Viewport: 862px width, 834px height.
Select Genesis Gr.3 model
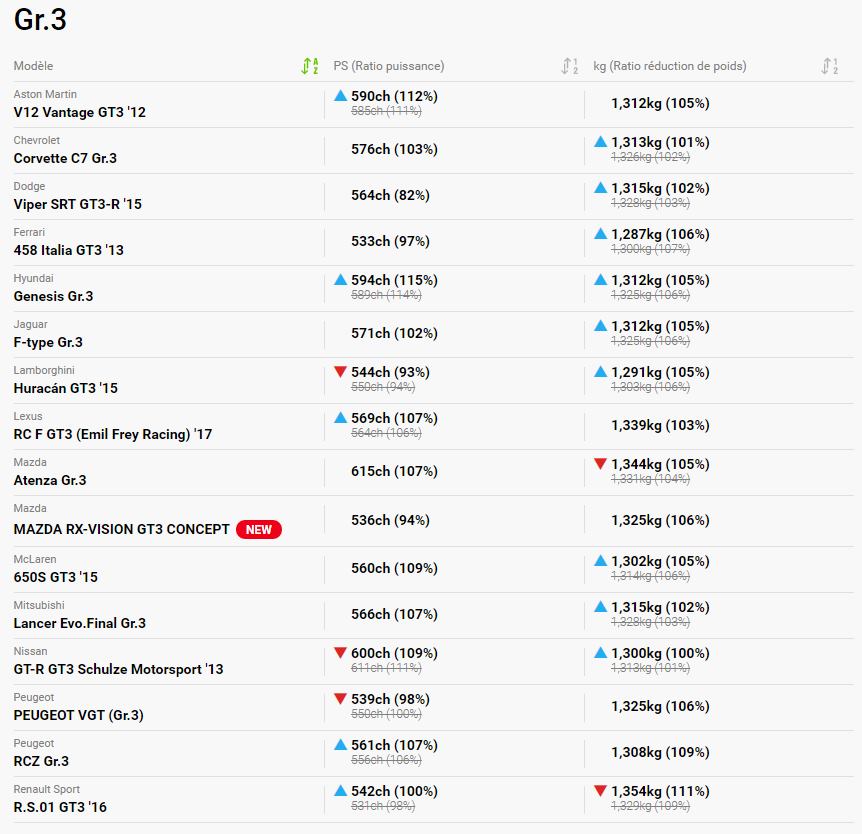[x=53, y=296]
